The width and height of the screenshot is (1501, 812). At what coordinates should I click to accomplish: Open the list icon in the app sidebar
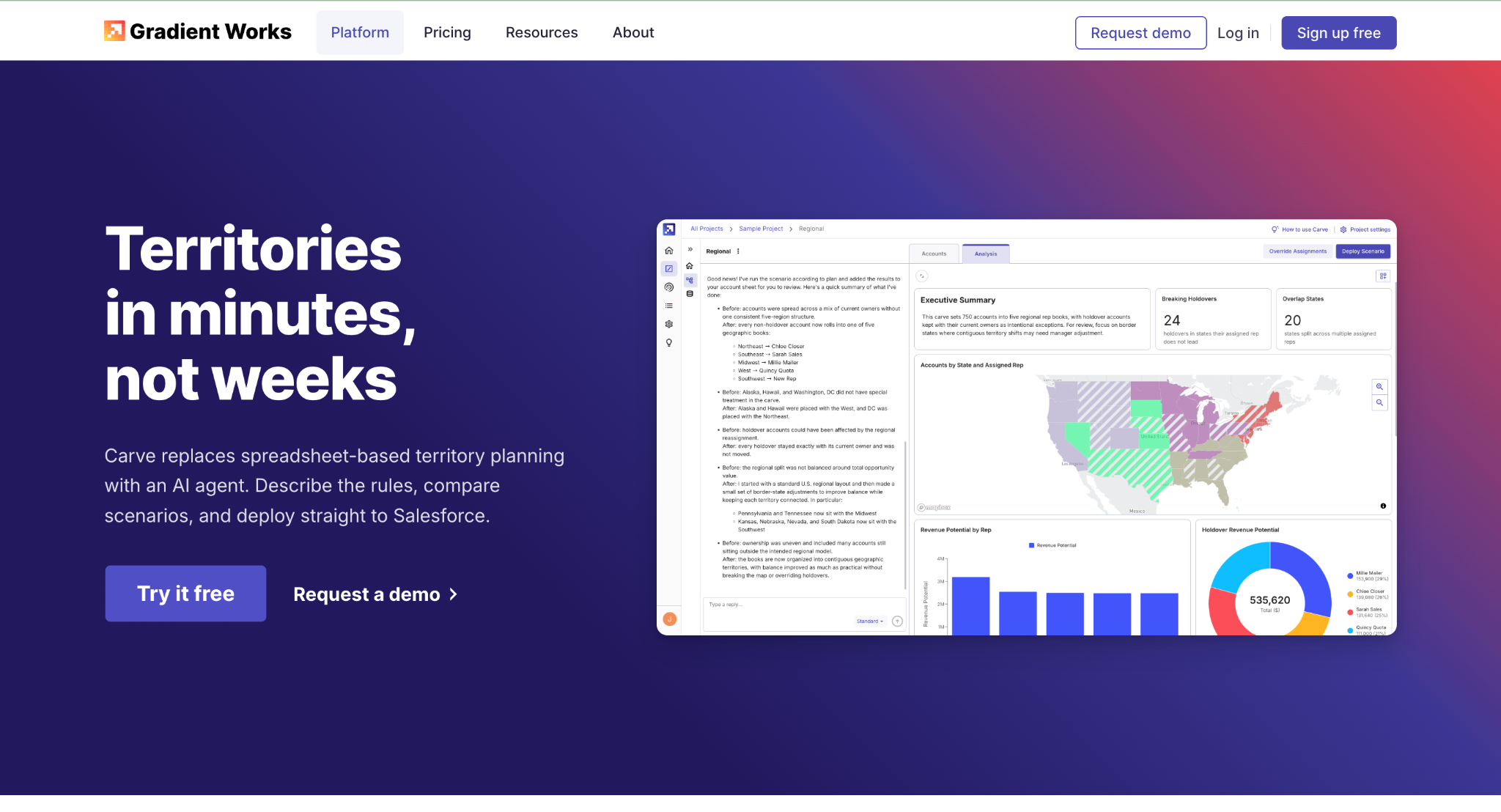tap(669, 306)
